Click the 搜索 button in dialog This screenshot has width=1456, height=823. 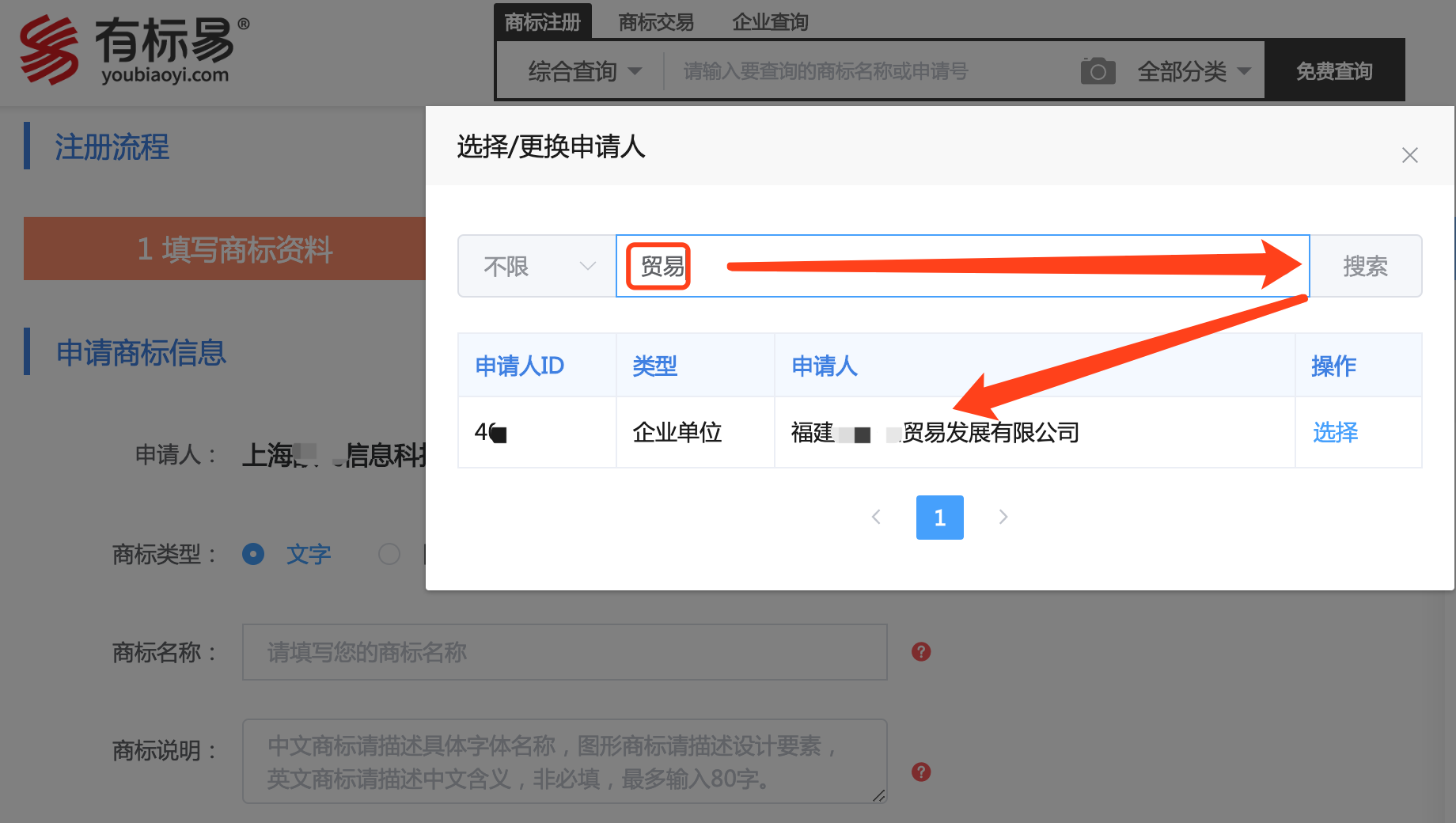(x=1366, y=266)
